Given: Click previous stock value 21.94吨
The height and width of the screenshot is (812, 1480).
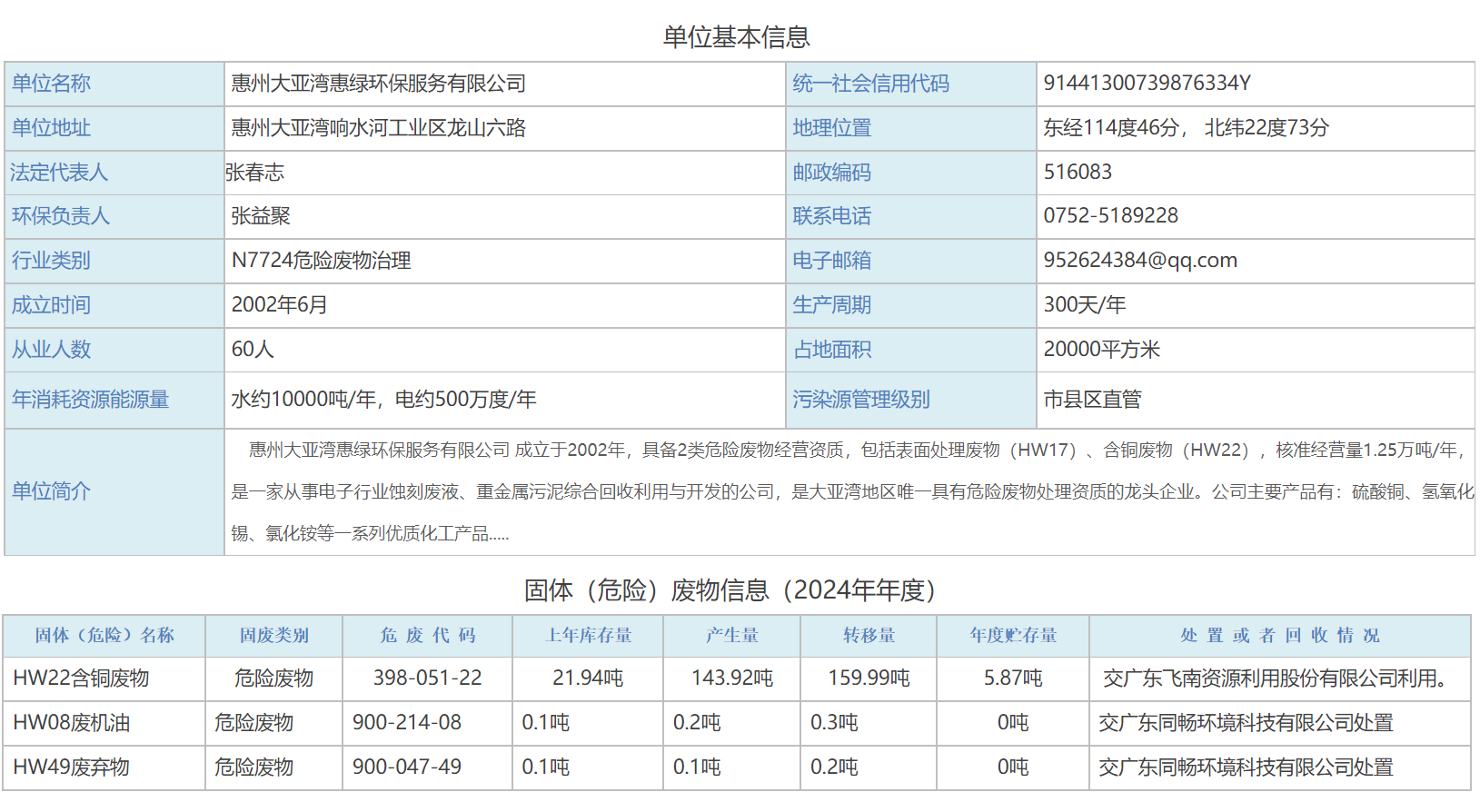Looking at the screenshot, I should (x=588, y=678).
